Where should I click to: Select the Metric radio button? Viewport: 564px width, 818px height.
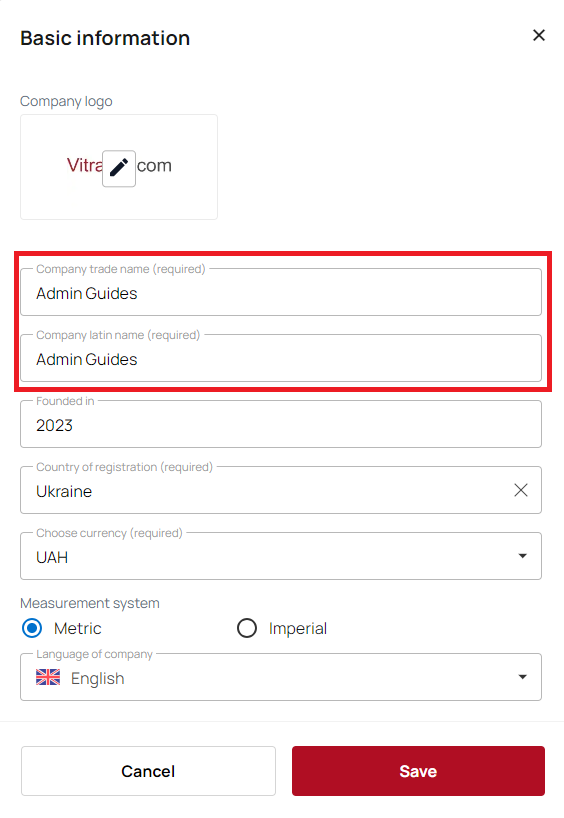[x=32, y=628]
